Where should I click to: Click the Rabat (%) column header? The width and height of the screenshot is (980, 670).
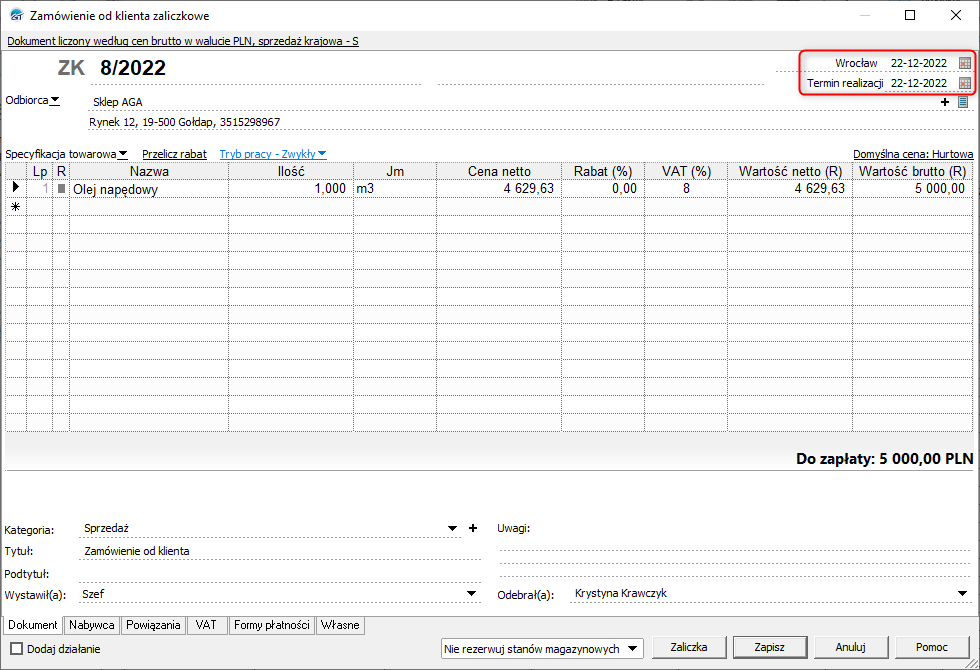pyautogui.click(x=603, y=171)
